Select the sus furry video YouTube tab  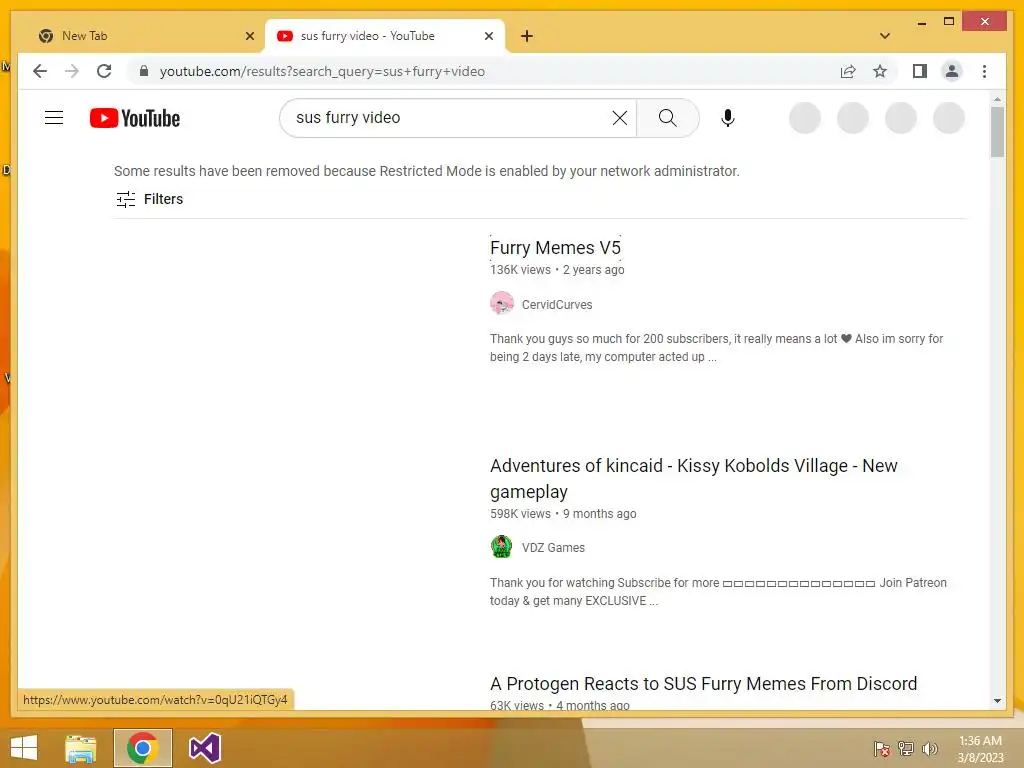click(385, 36)
